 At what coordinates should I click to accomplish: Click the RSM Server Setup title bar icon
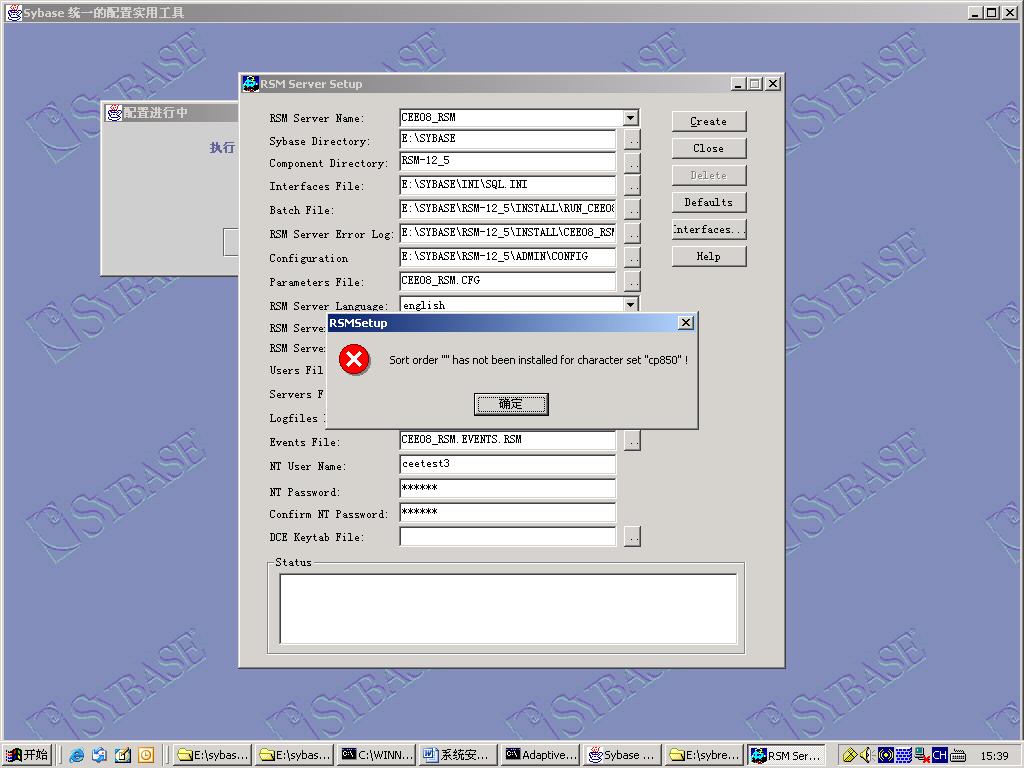tap(251, 84)
